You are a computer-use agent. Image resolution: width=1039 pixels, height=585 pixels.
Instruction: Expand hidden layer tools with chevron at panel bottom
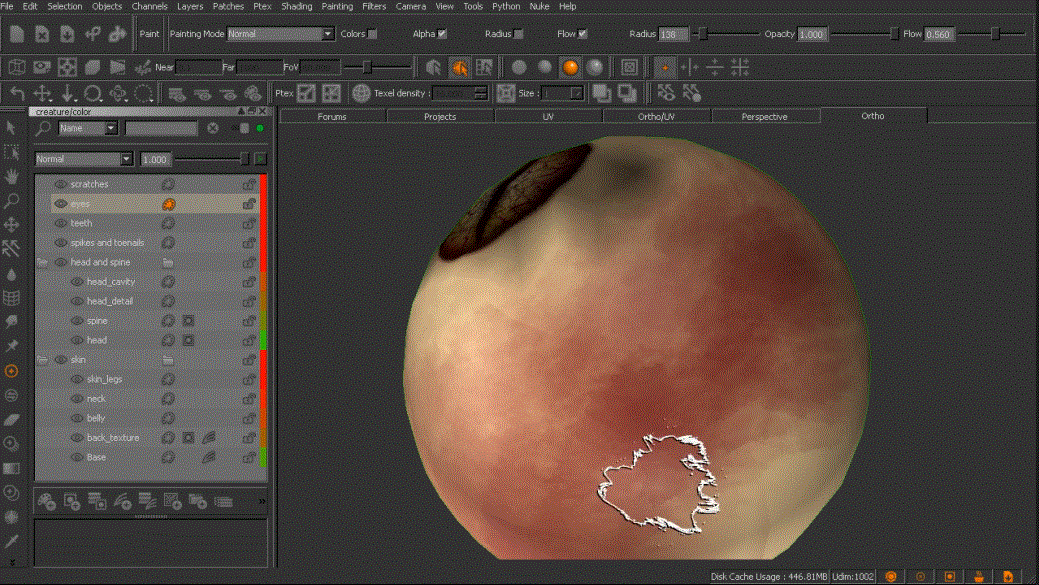[261, 502]
